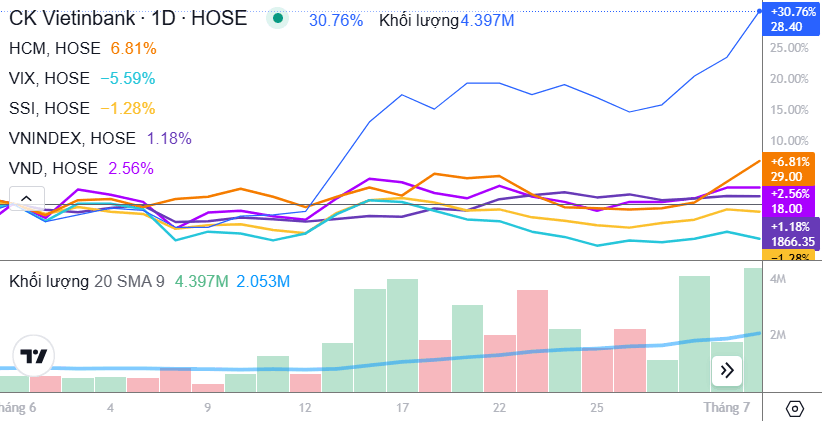This screenshot has height=421, width=822.
Task: Click the 6.81% HCM percentage value
Action: [x=134, y=49]
